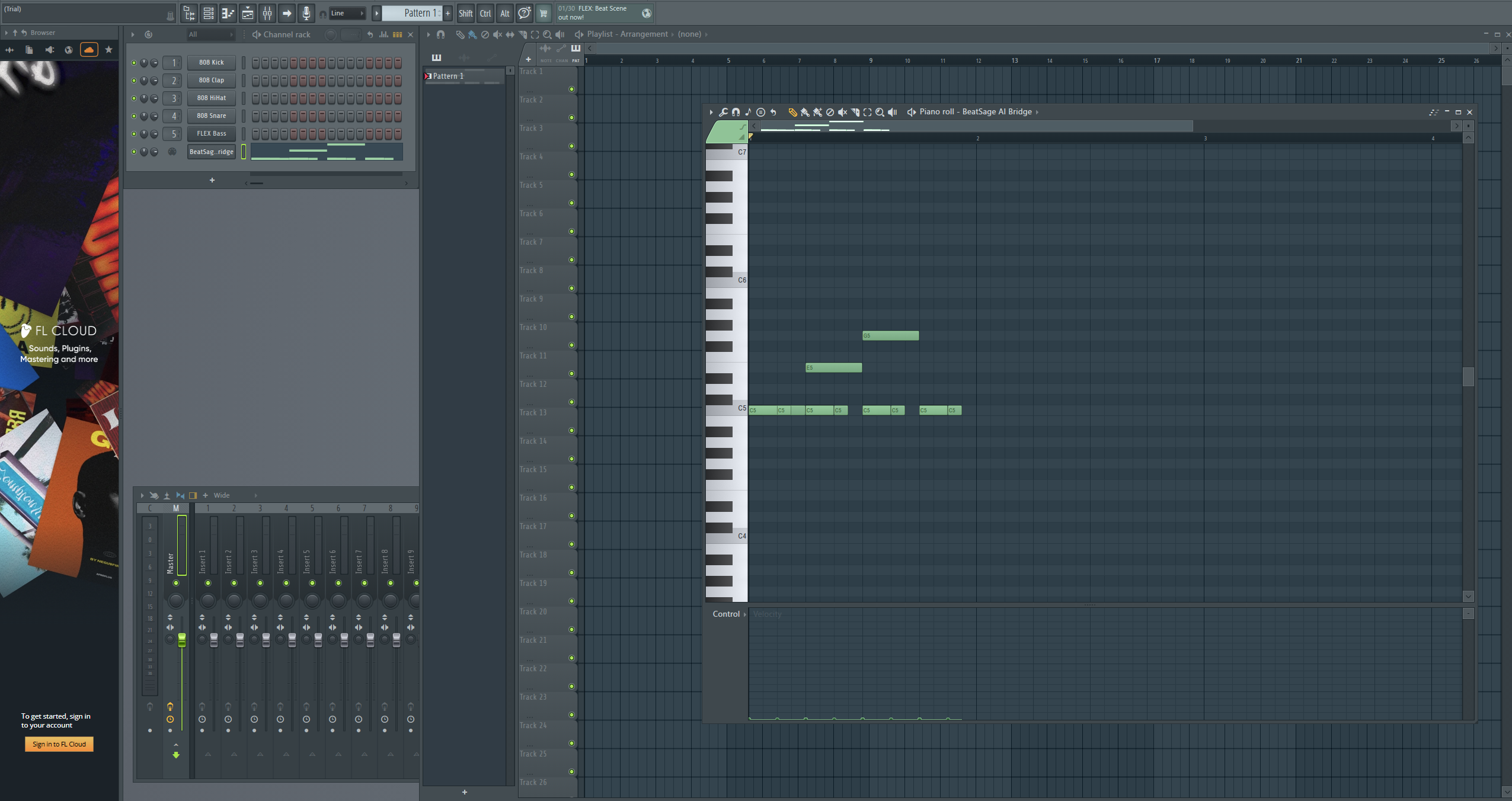Open the Piano roll - BeatSage AI Bridge menu
This screenshot has width=1512, height=801.
[974, 111]
